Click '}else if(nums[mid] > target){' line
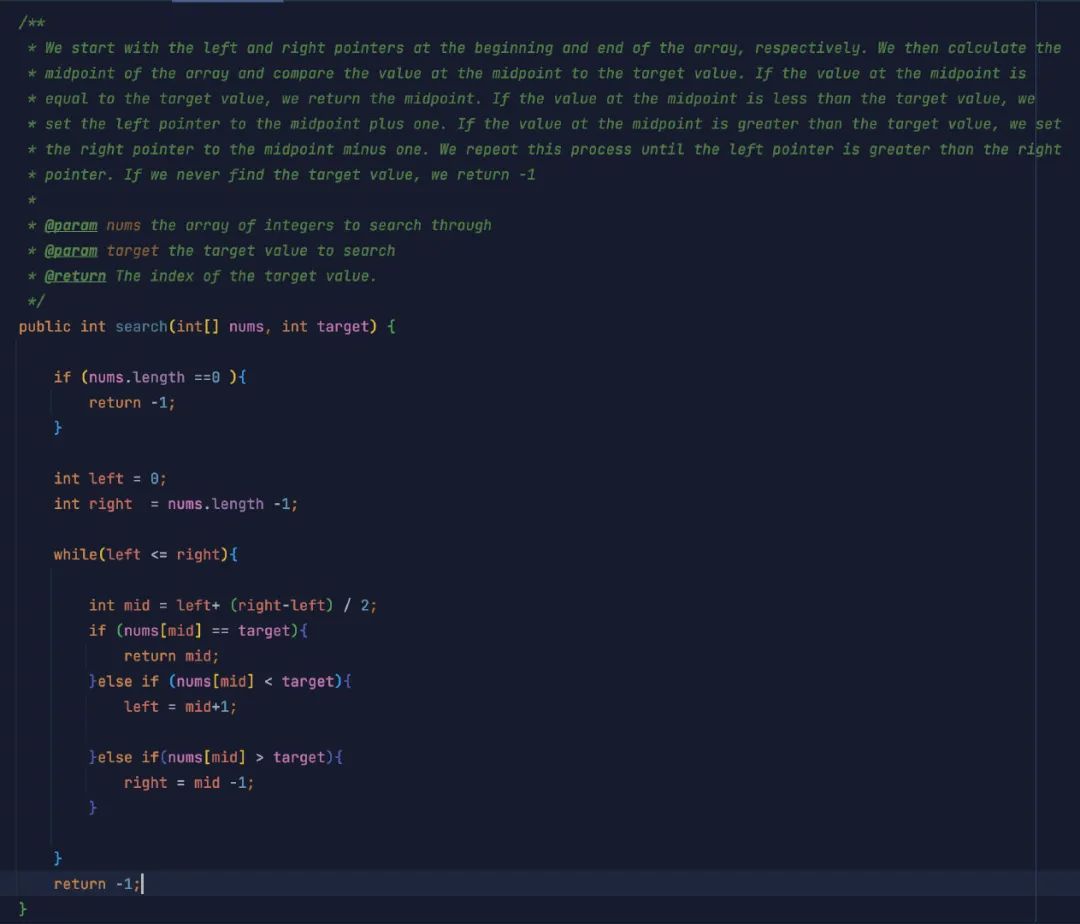The height and width of the screenshot is (924, 1080). 216,757
